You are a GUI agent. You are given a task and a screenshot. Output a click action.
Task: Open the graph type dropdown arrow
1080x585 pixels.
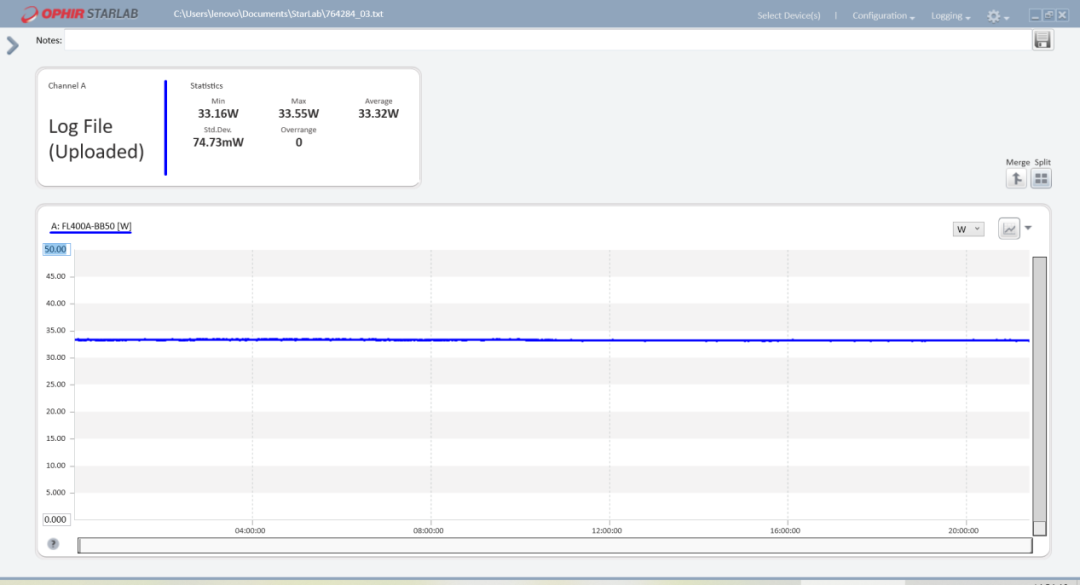tap(1028, 228)
